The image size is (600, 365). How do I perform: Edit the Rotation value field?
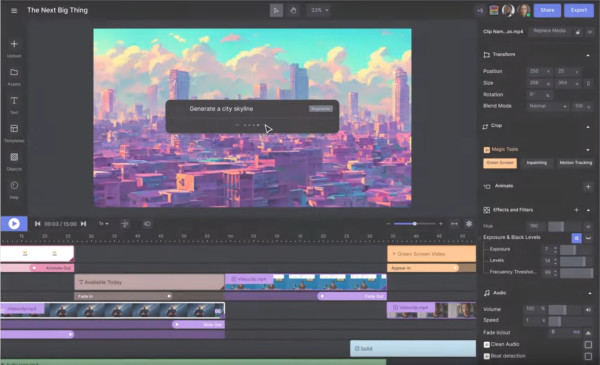(540, 95)
